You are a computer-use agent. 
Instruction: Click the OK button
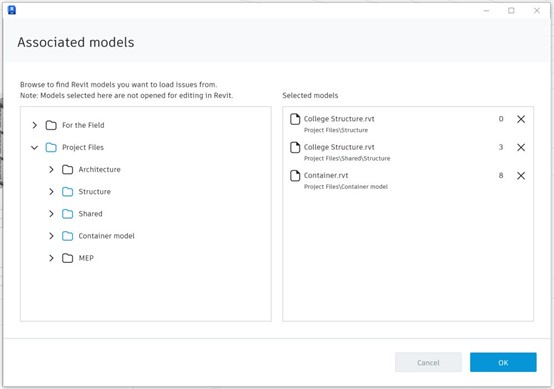coord(503,362)
